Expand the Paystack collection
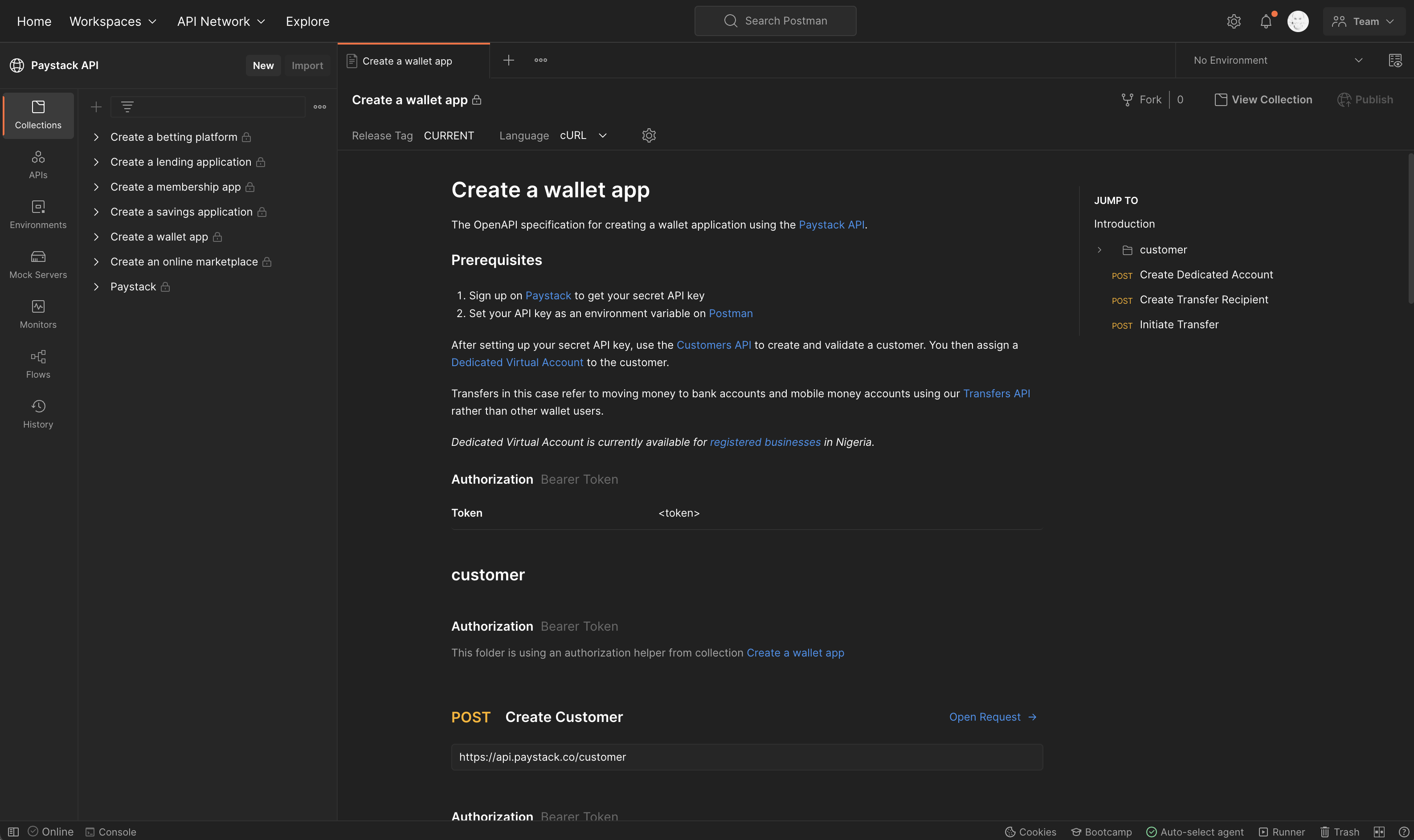The height and width of the screenshot is (840, 1414). tap(96, 286)
